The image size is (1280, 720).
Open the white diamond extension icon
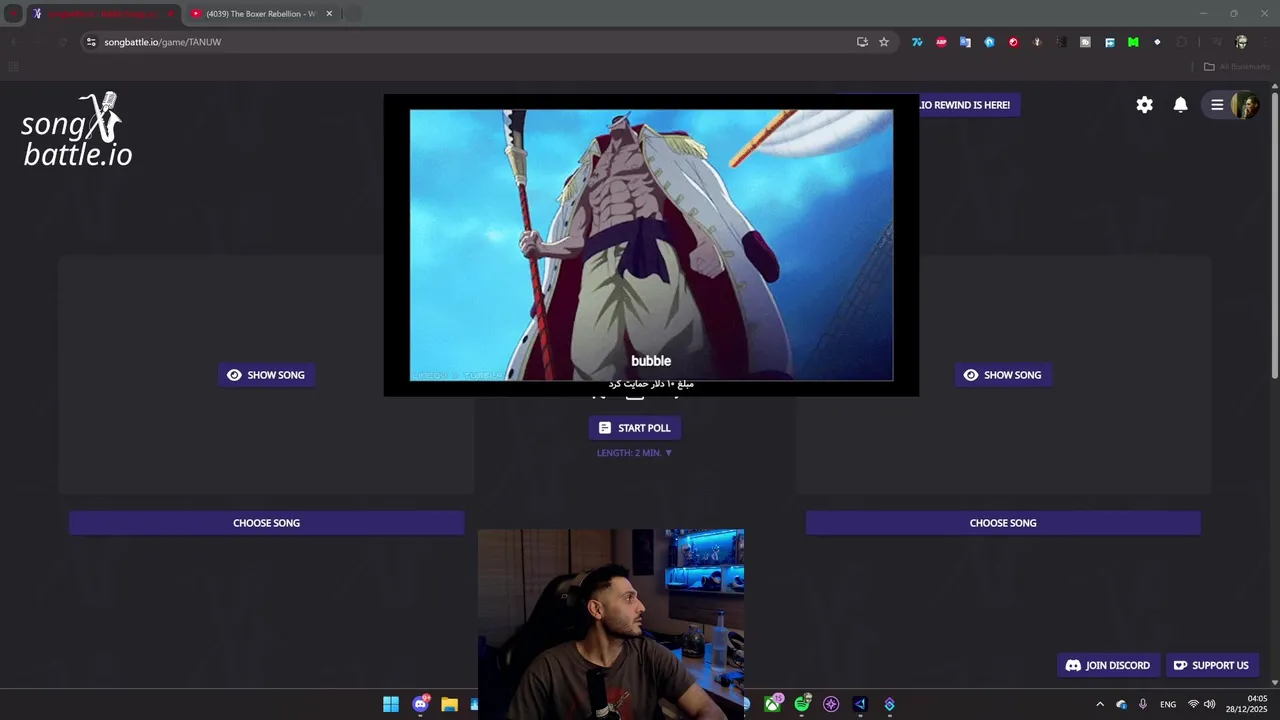click(x=1157, y=42)
